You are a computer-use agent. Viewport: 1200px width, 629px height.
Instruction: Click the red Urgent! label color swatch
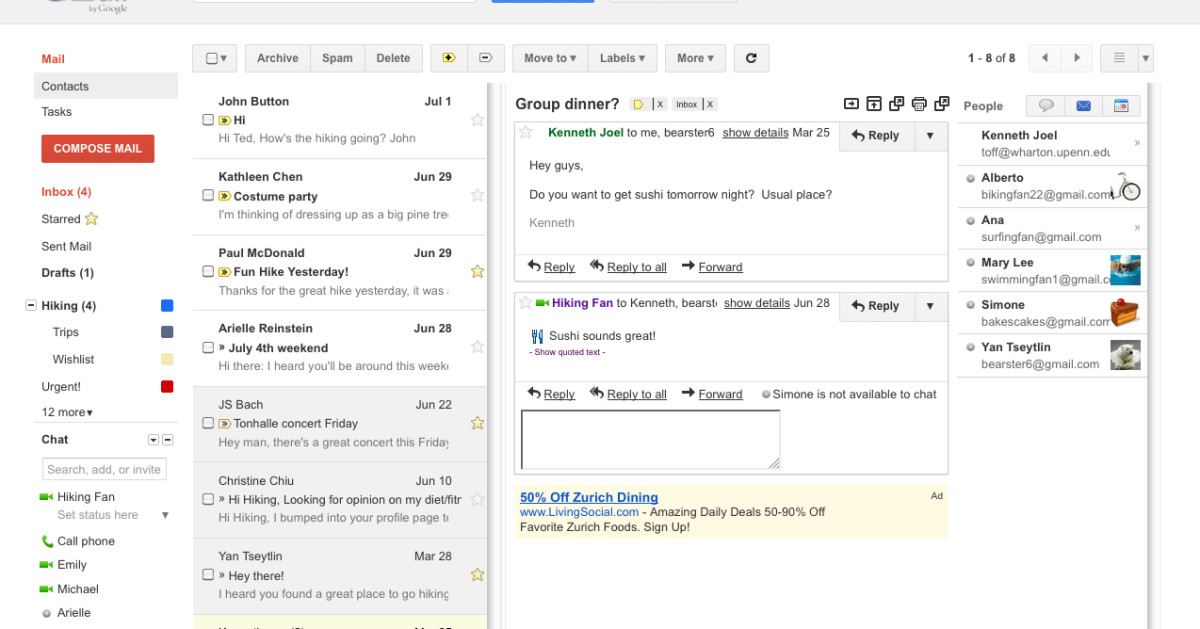coord(167,387)
